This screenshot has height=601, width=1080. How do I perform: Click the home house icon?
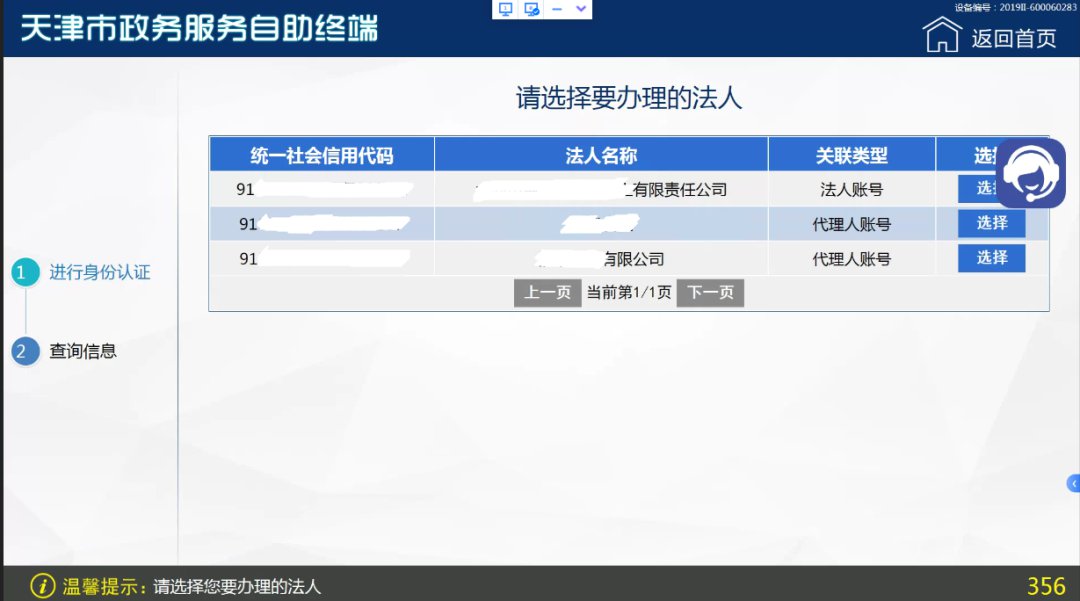point(942,34)
